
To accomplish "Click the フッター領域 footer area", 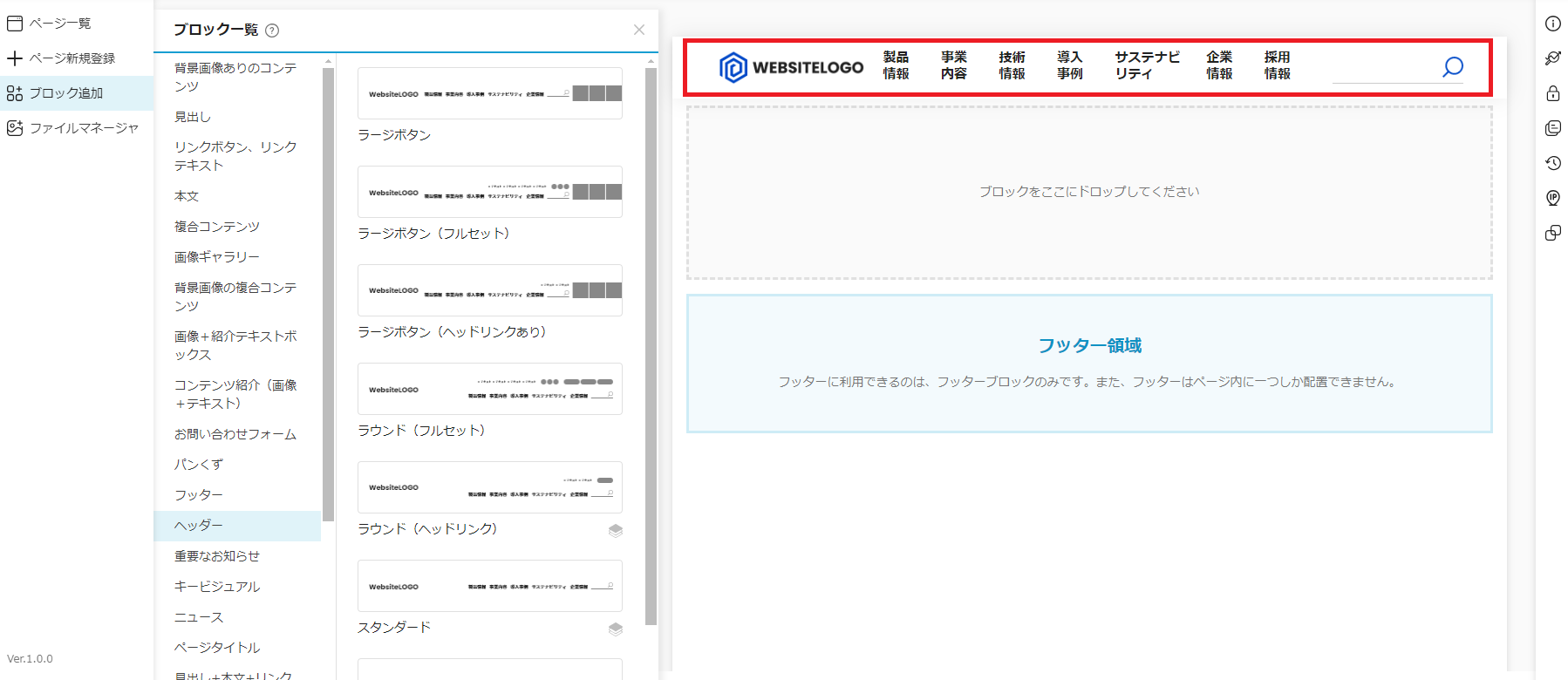I will [x=1089, y=364].
